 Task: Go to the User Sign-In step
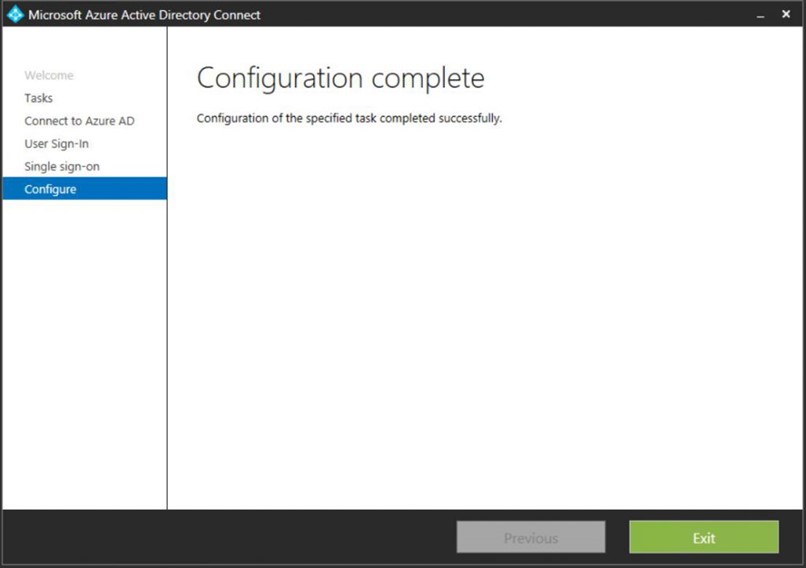click(x=57, y=143)
